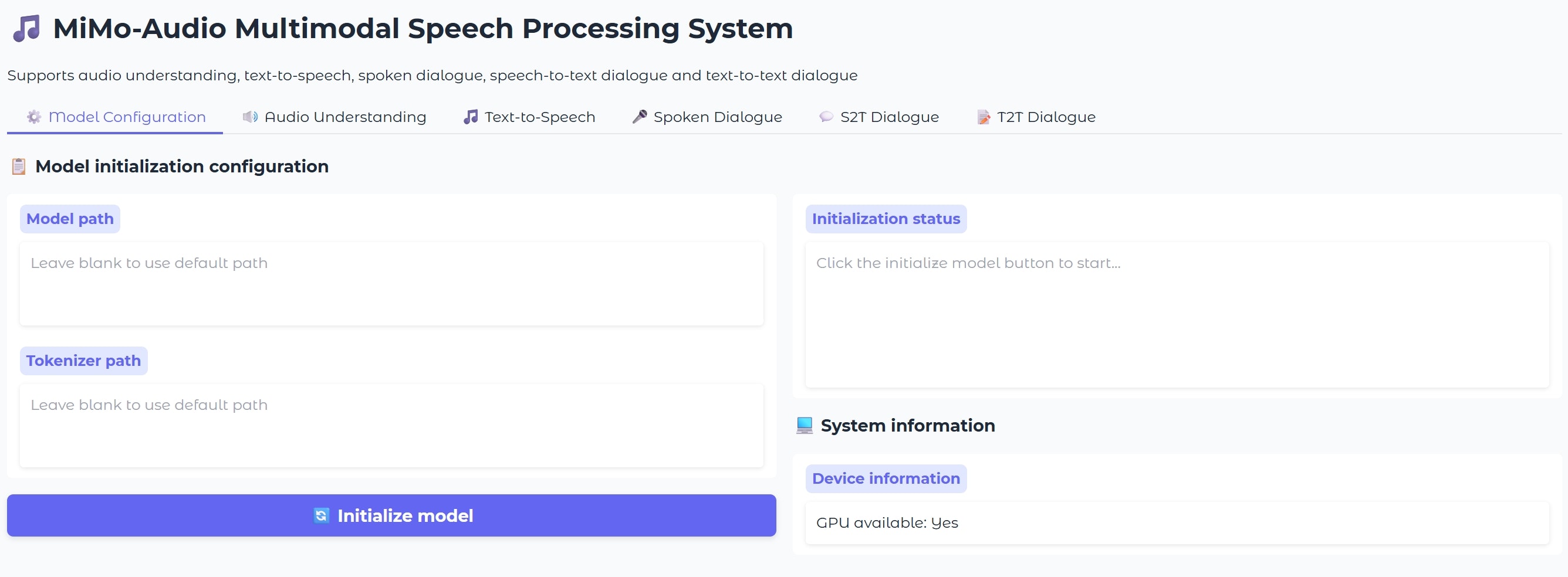Click the laptop icon beside System information

804,426
